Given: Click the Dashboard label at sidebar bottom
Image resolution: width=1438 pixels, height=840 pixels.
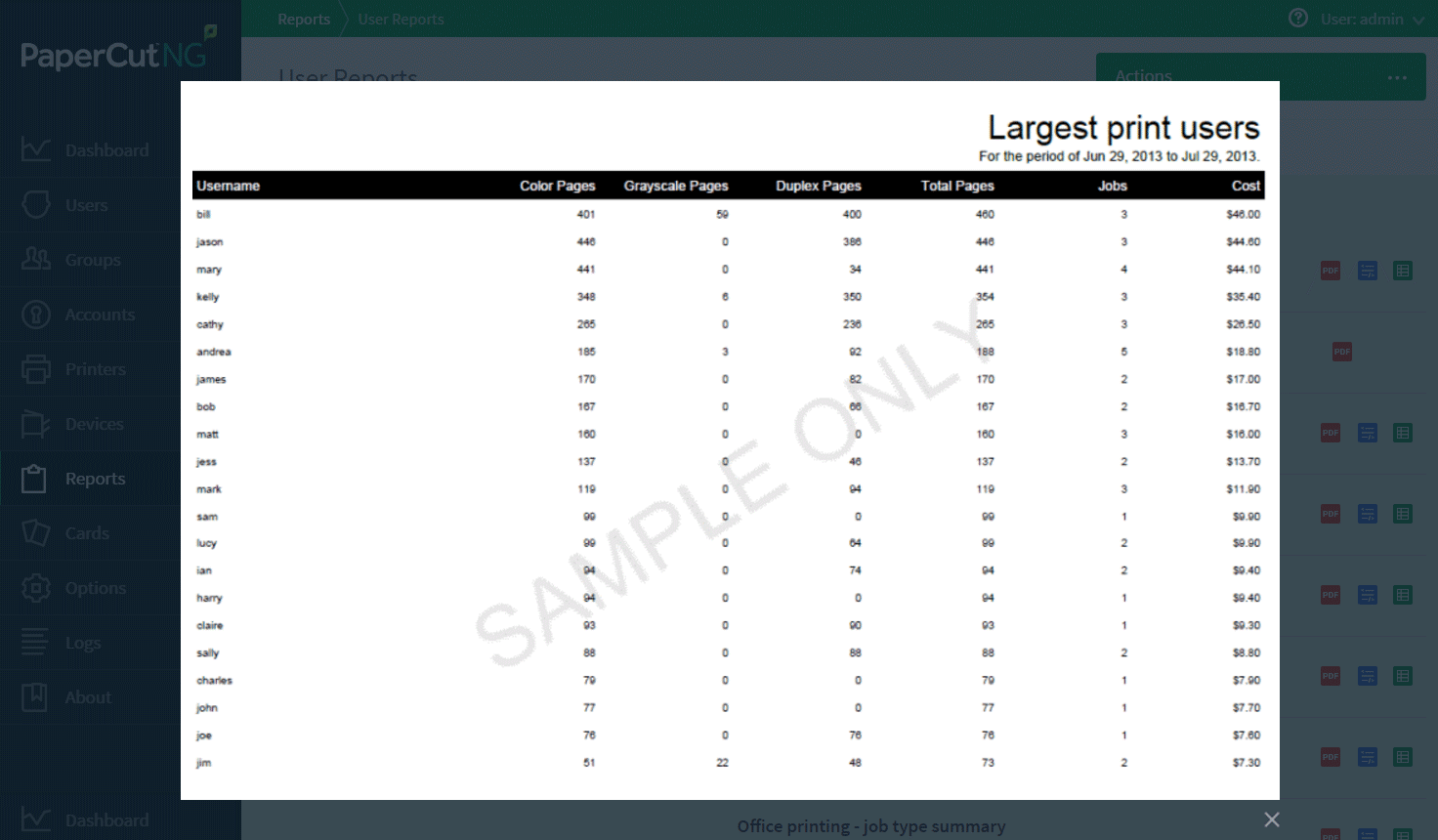Looking at the screenshot, I should (107, 820).
